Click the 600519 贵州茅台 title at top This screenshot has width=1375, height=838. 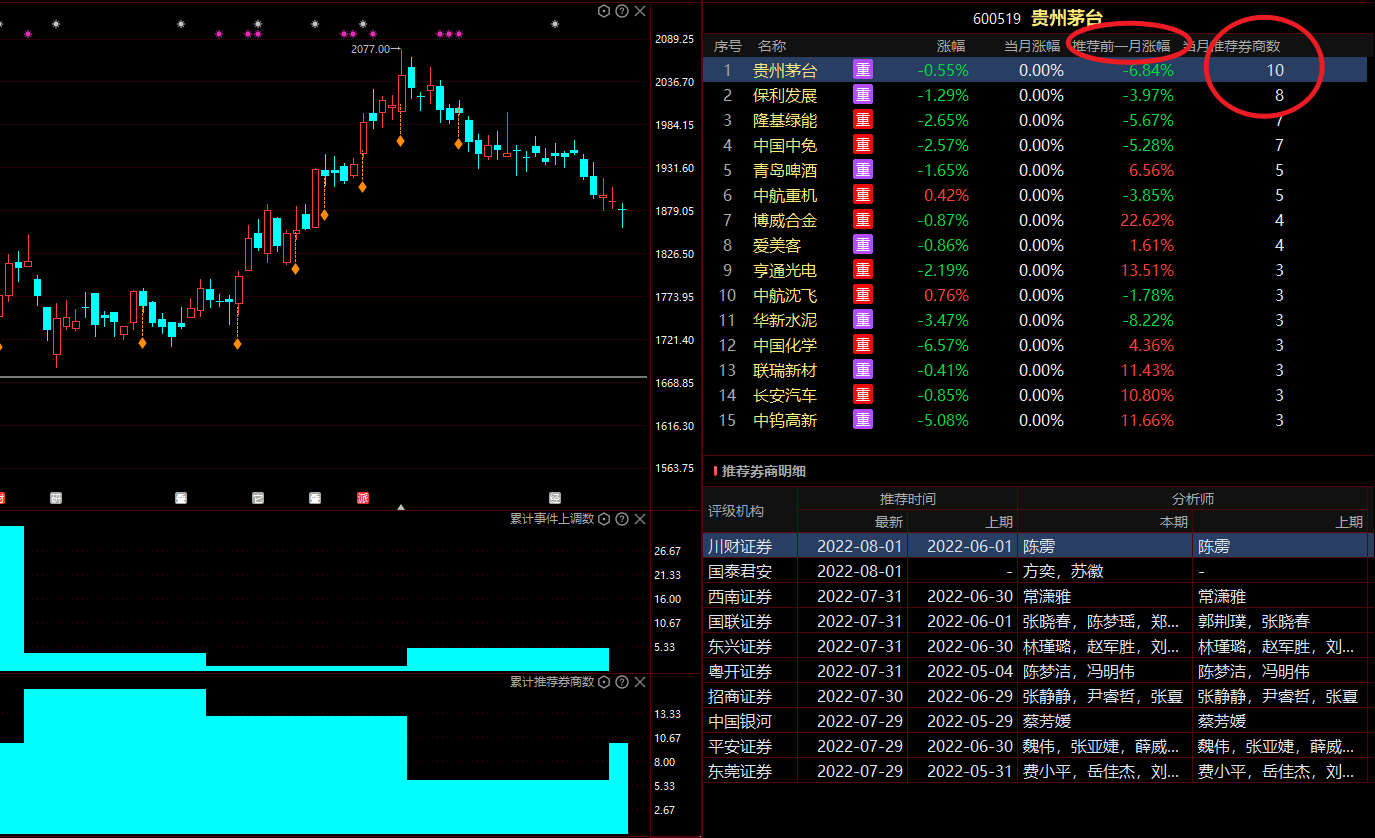pyautogui.click(x=1038, y=18)
